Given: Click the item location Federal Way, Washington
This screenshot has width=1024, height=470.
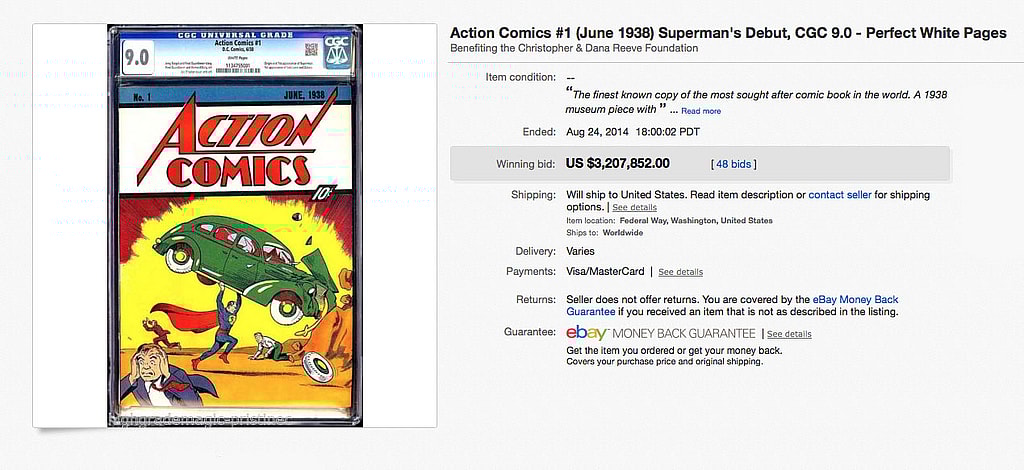Looking at the screenshot, I should point(696,221).
